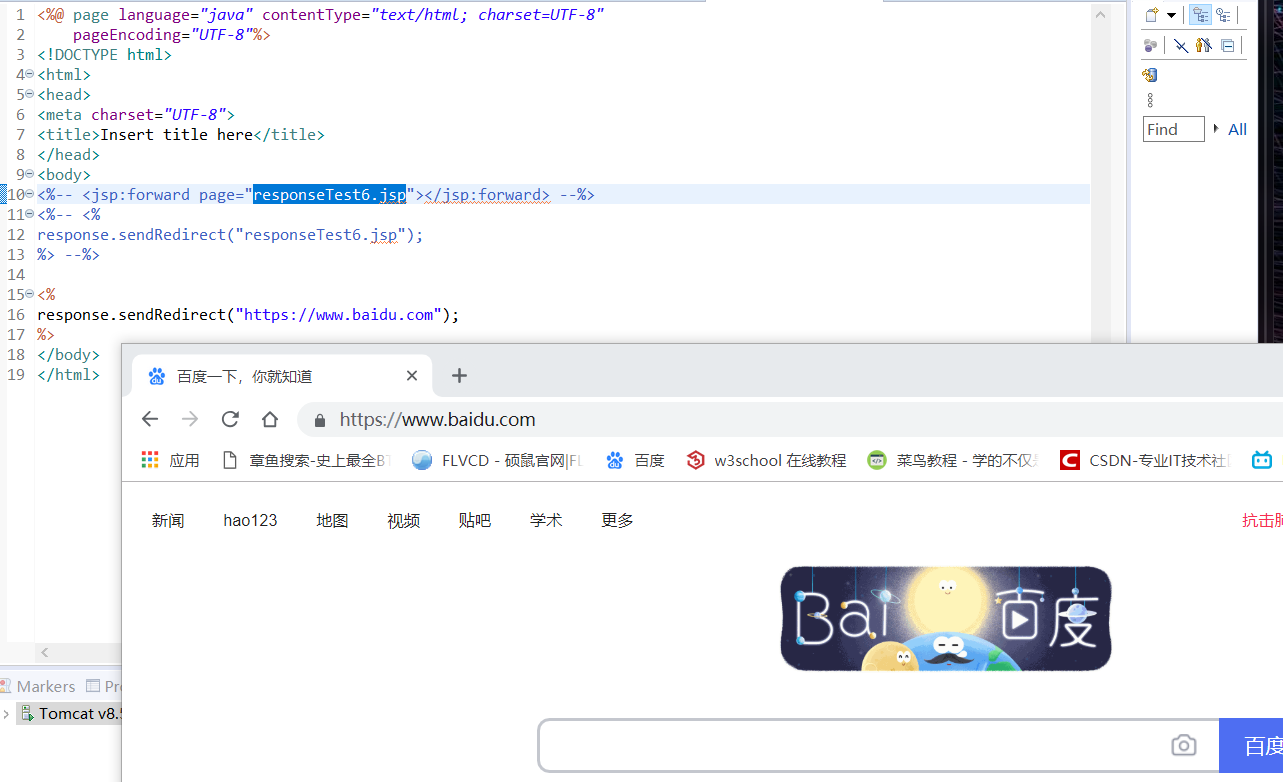The height and width of the screenshot is (782, 1283).
Task: Click the 视频 nav link on Baidu
Action: [404, 520]
